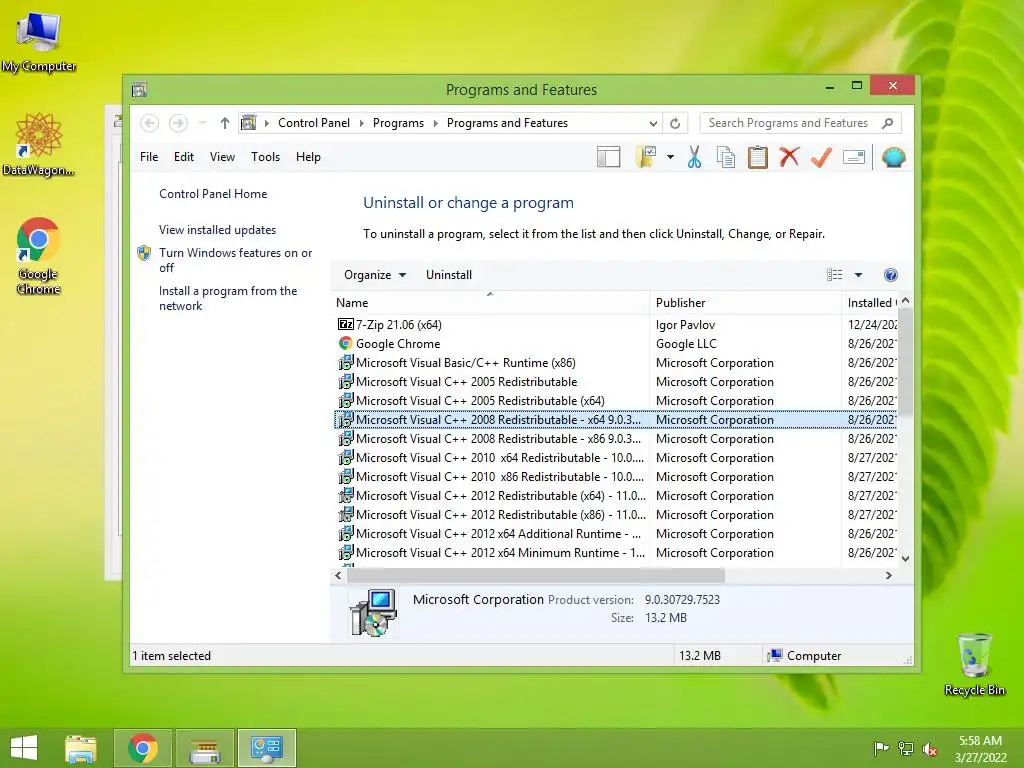Select Visual C++ 2012 Redistributable (x86) row
The height and width of the screenshot is (768, 1024).
[615, 515]
